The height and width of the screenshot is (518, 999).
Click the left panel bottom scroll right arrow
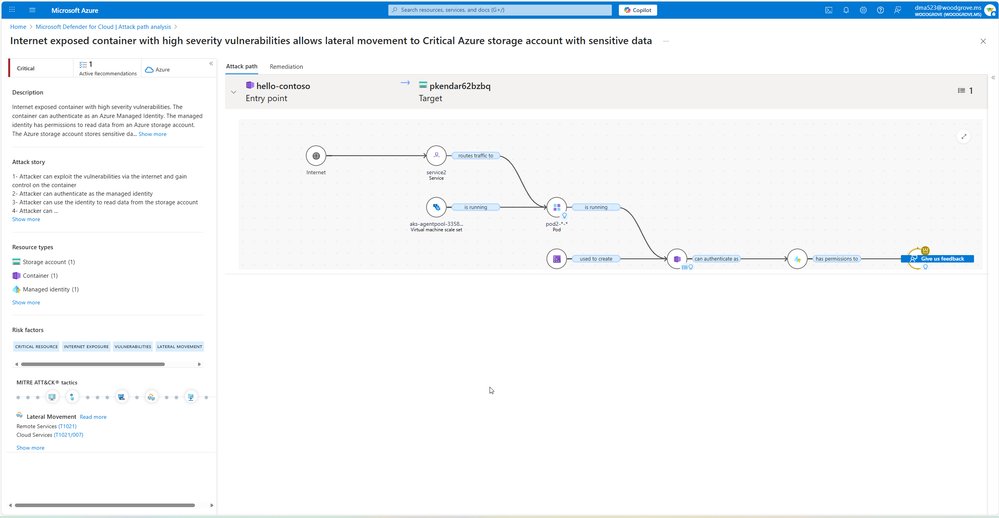point(212,505)
